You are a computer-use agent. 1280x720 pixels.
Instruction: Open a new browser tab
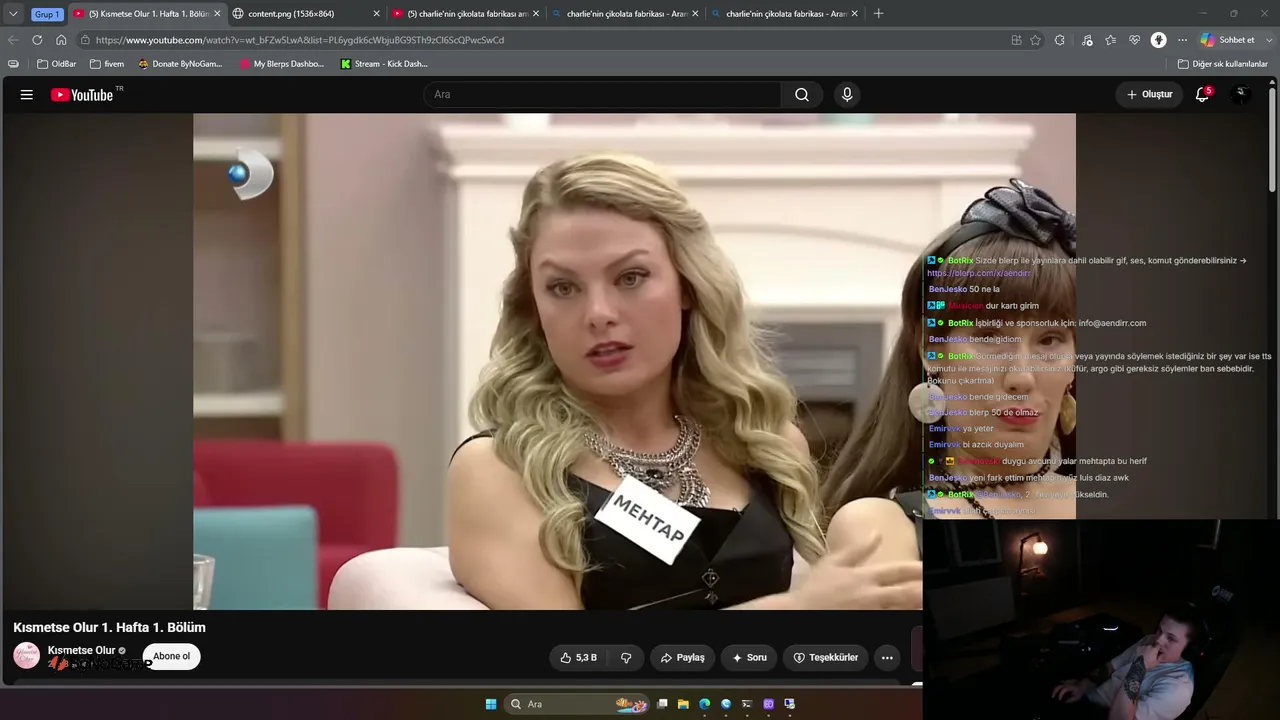click(x=878, y=14)
